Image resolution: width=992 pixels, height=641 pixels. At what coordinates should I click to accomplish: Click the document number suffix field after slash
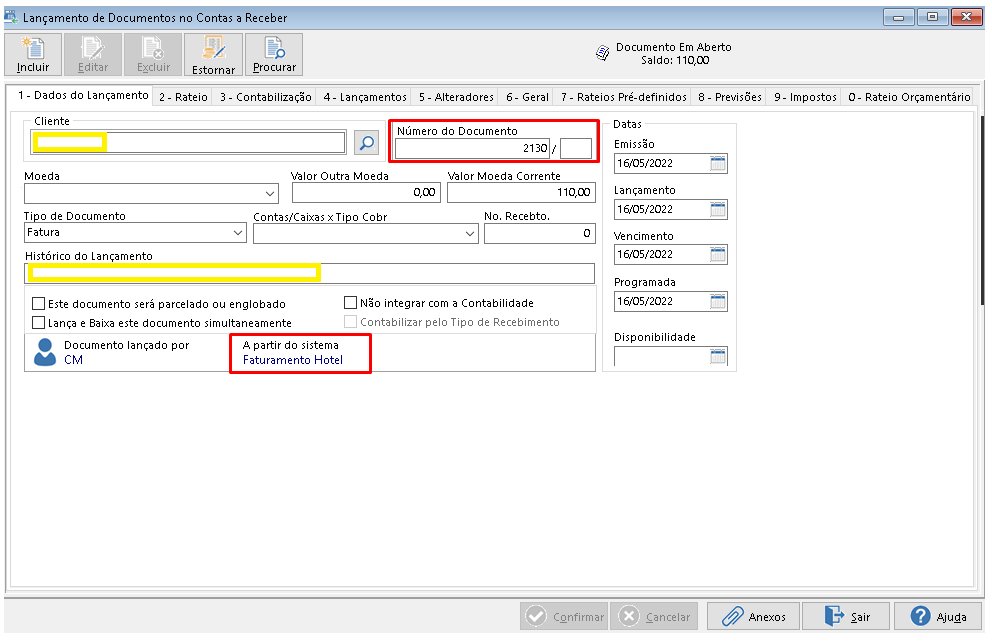pos(576,148)
